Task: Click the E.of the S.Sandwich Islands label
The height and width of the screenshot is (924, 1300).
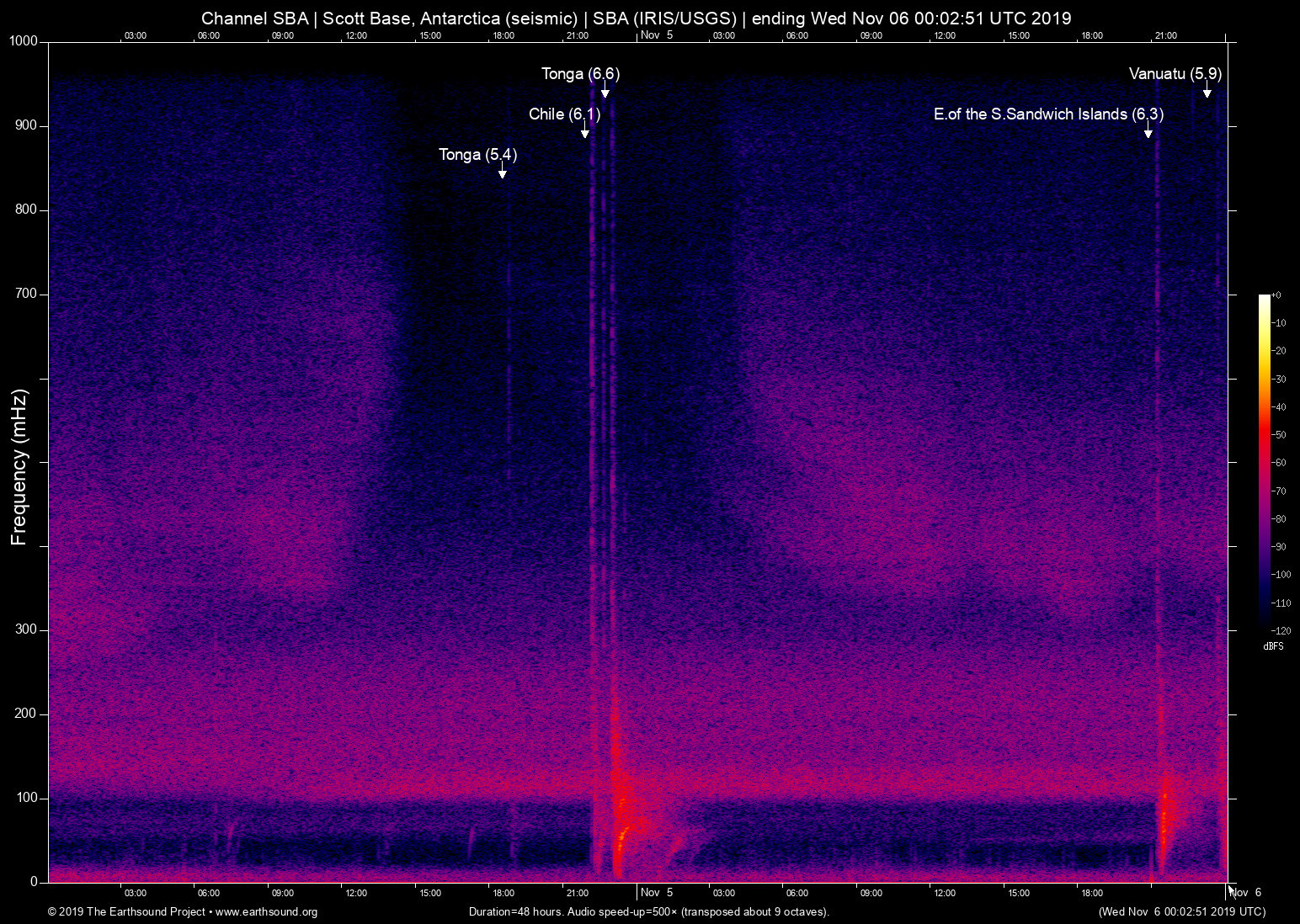Action: click(x=1047, y=114)
